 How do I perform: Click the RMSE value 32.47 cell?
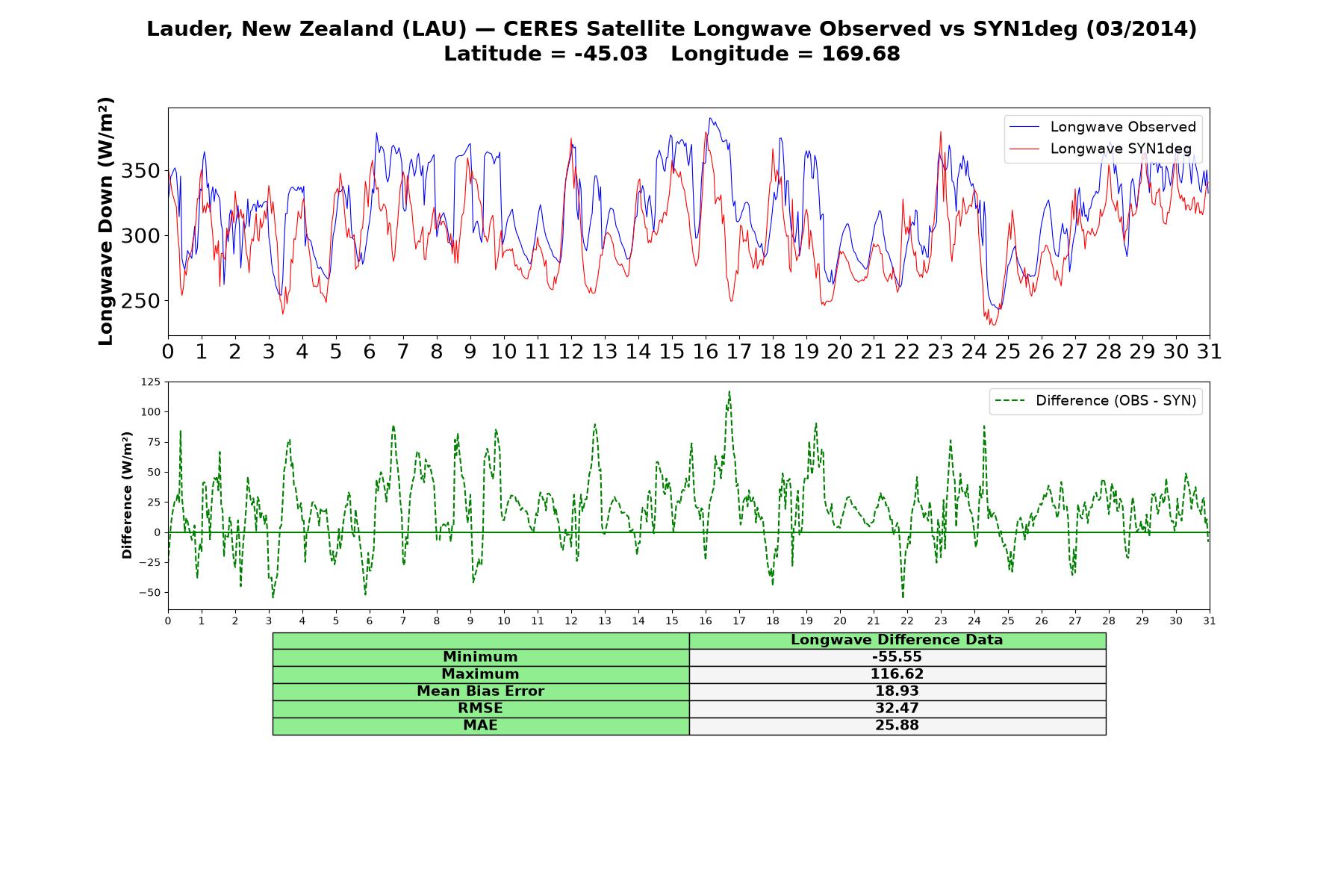click(x=897, y=709)
